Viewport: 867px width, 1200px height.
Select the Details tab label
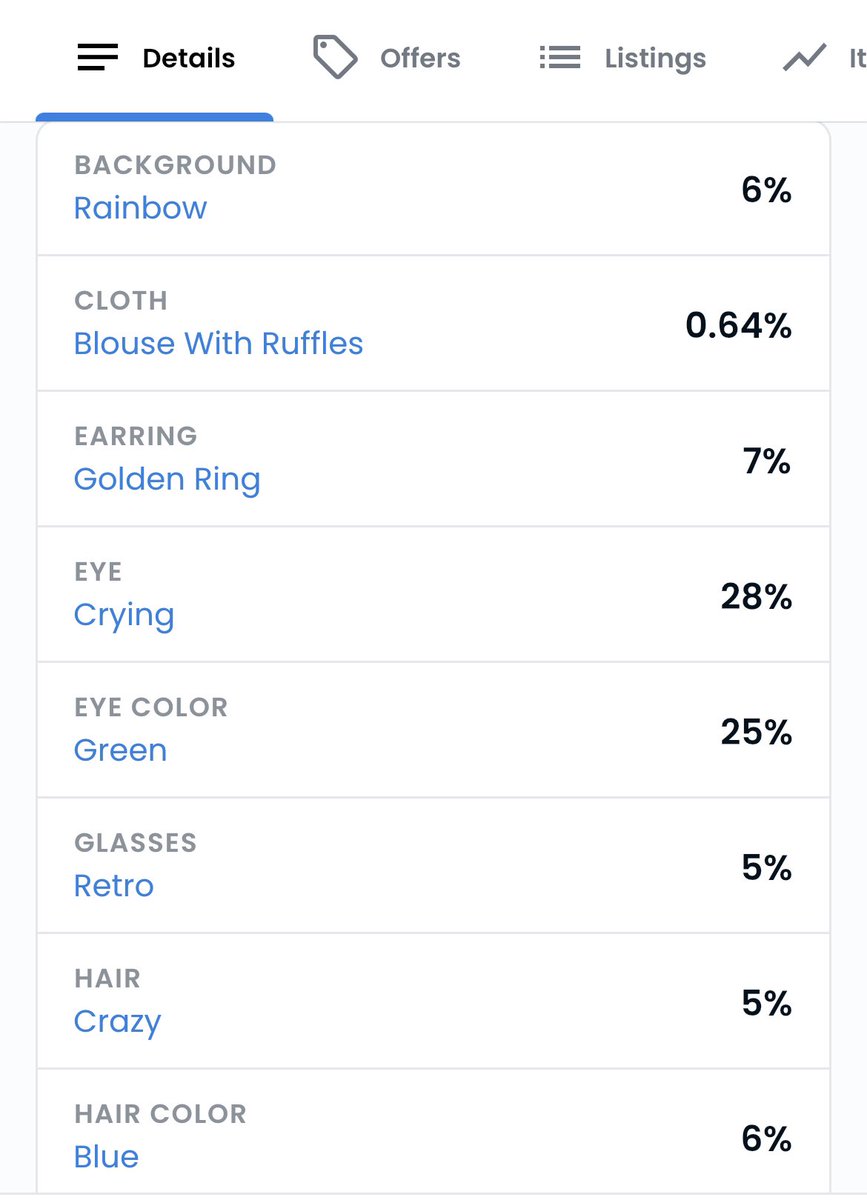pos(189,58)
